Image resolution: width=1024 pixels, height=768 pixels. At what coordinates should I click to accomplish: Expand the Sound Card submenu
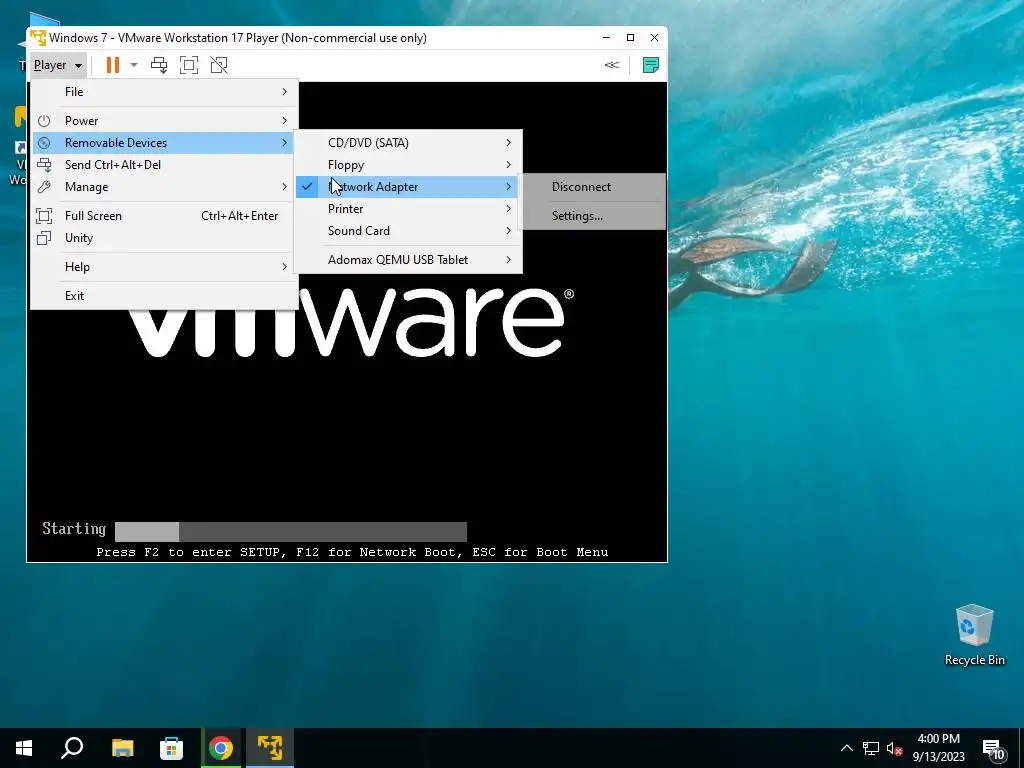click(408, 231)
